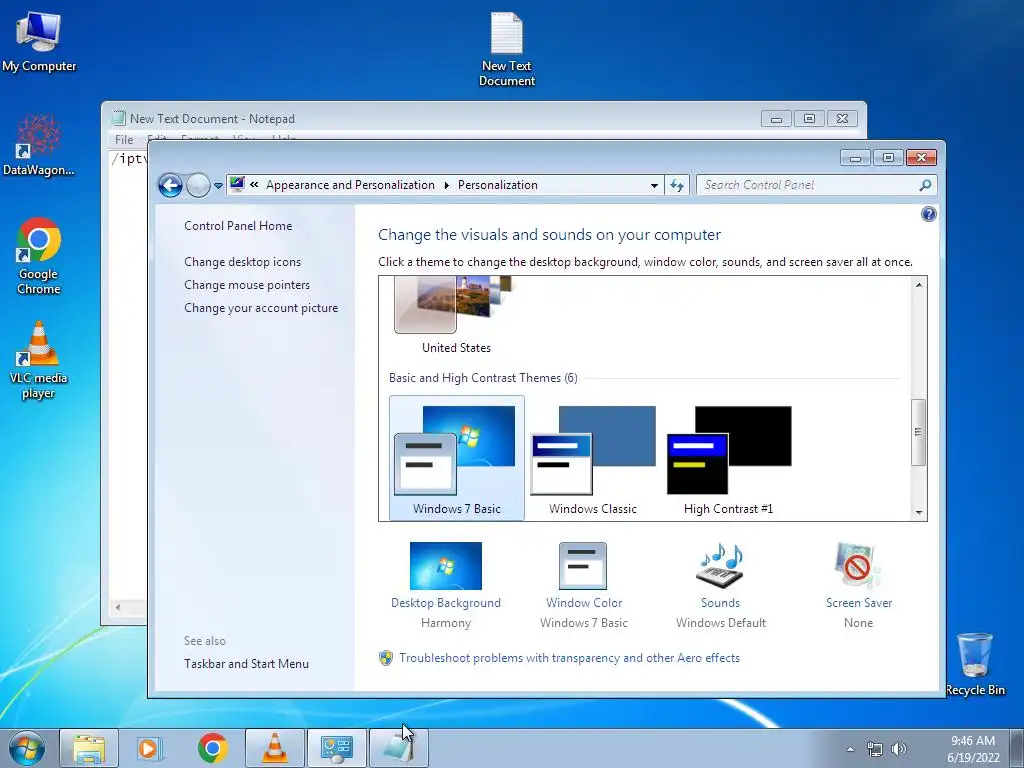1024x768 pixels.
Task: Apply the Windows Classic theme
Action: 592,458
